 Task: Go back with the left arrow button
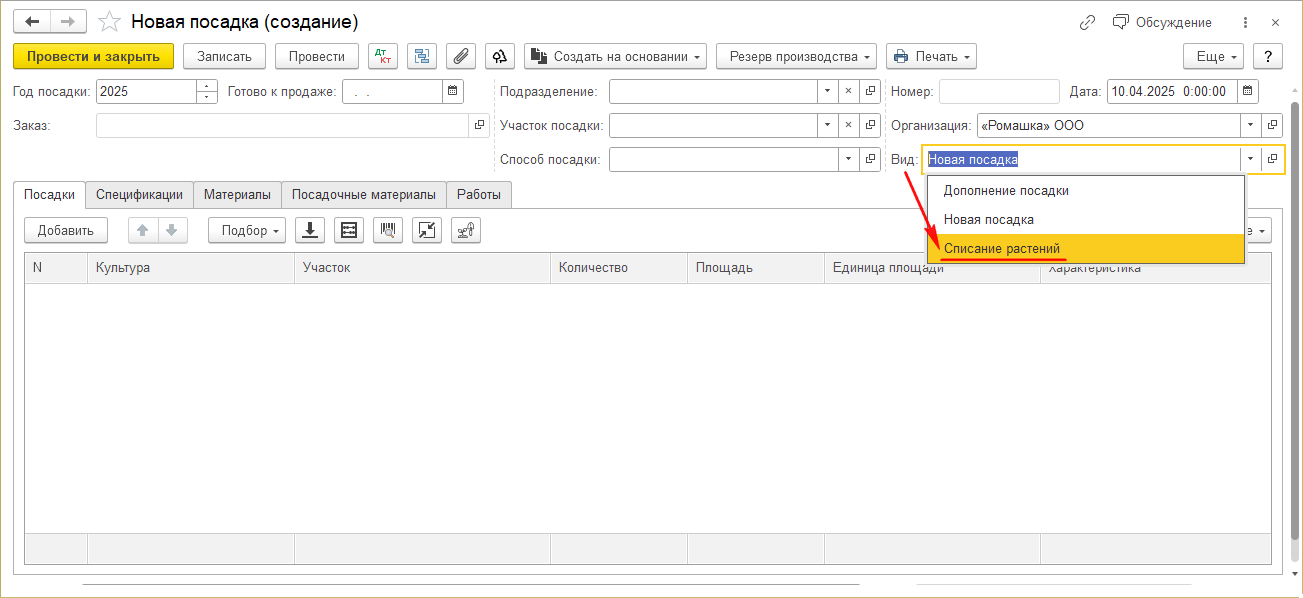pos(32,21)
